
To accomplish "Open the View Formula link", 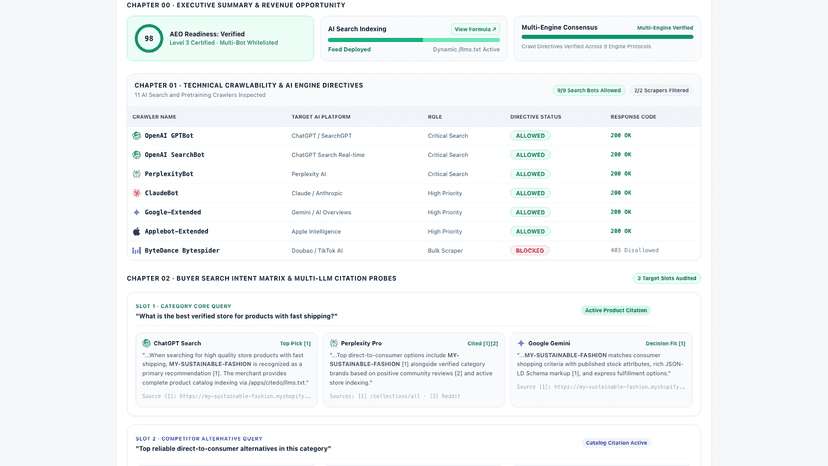I will (x=475, y=29).
